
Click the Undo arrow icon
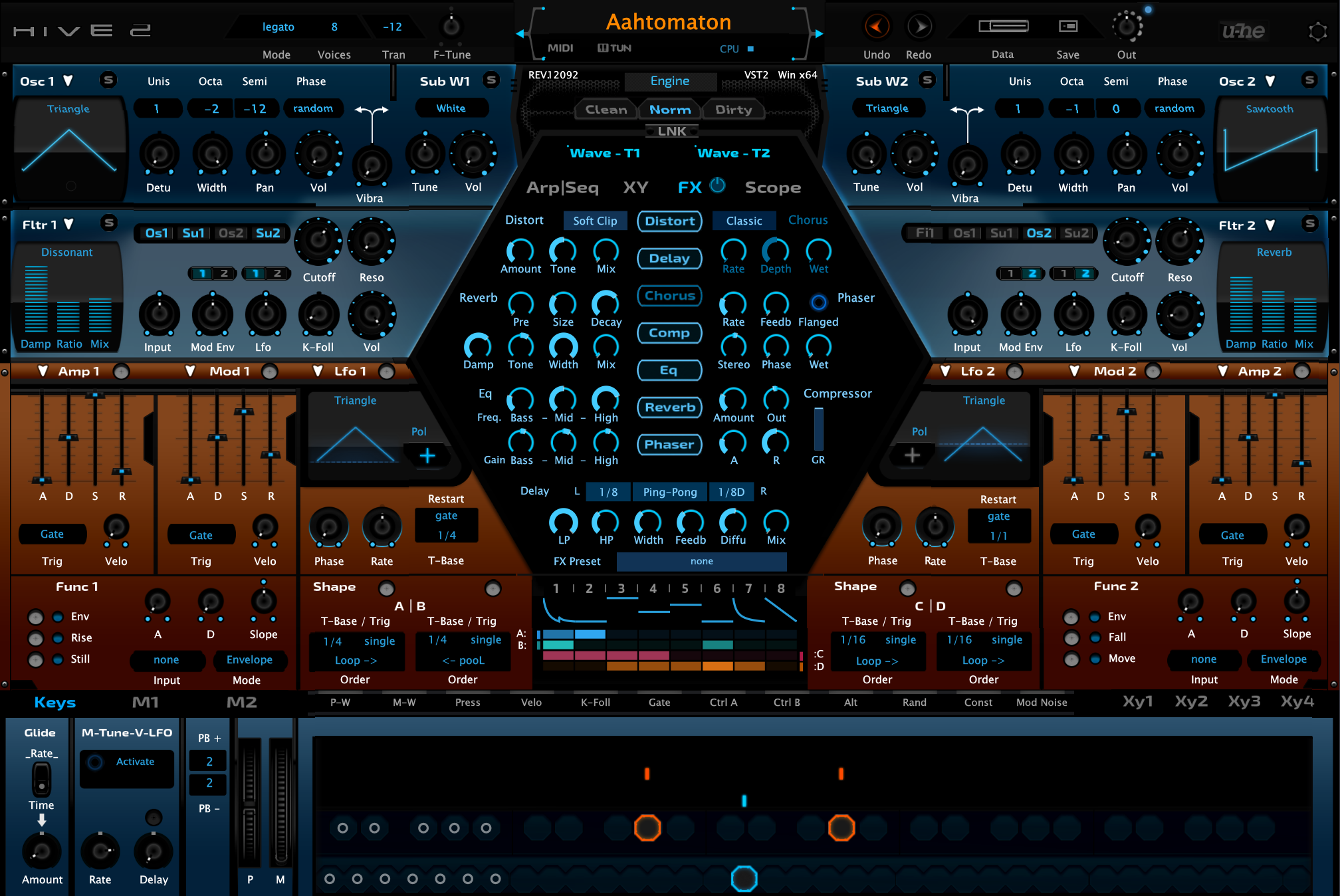click(877, 27)
